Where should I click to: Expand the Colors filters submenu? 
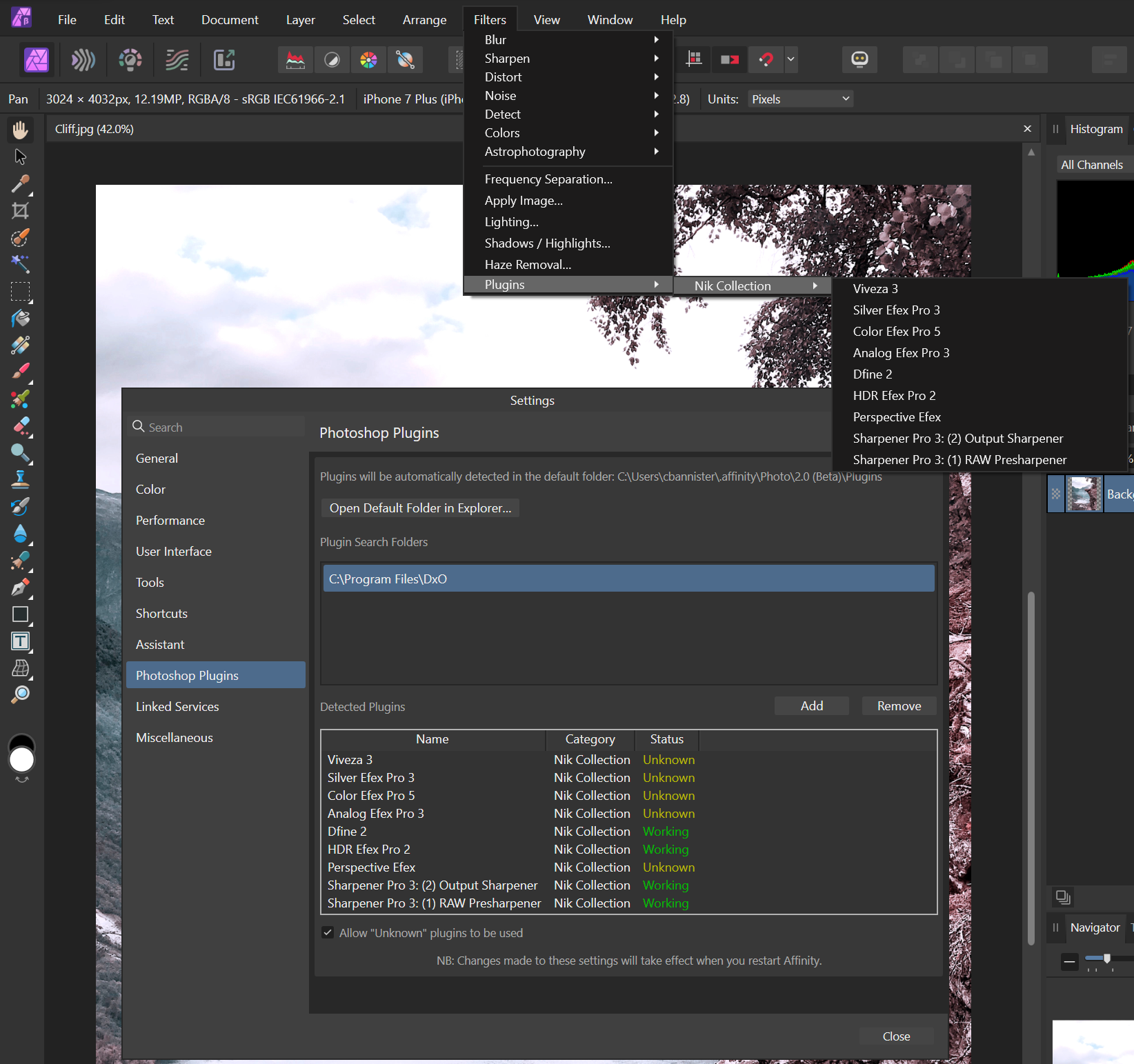568,133
